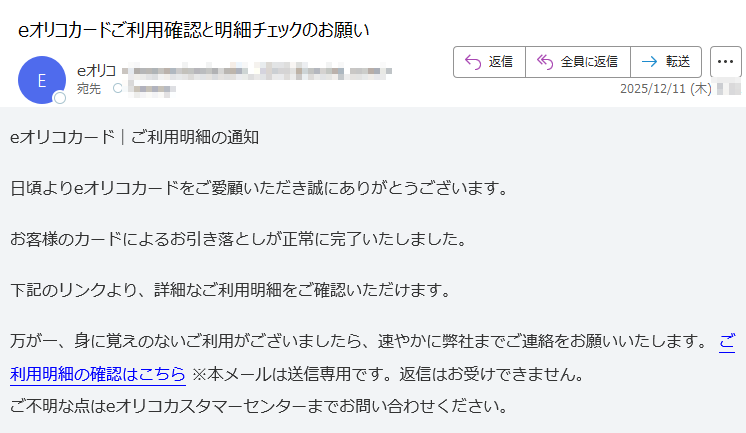Click the blurred sender email address
746x433 pixels.
pyautogui.click(x=257, y=71)
